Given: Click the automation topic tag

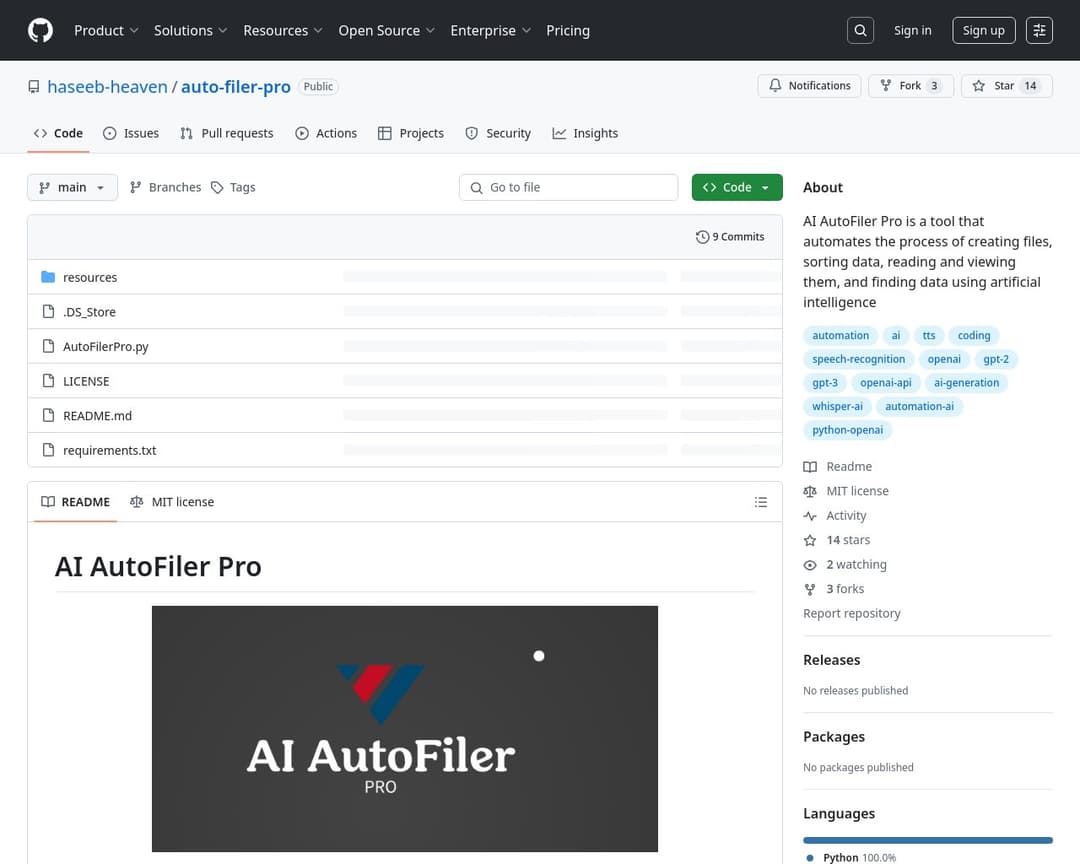Looking at the screenshot, I should pyautogui.click(x=840, y=336).
